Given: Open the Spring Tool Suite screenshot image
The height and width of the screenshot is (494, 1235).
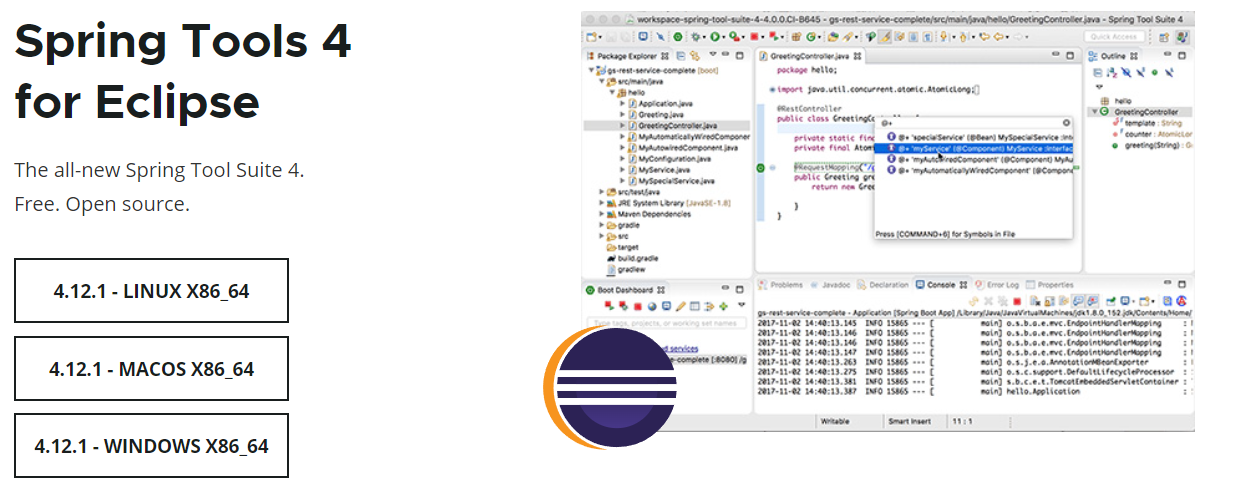Looking at the screenshot, I should coord(887,222).
